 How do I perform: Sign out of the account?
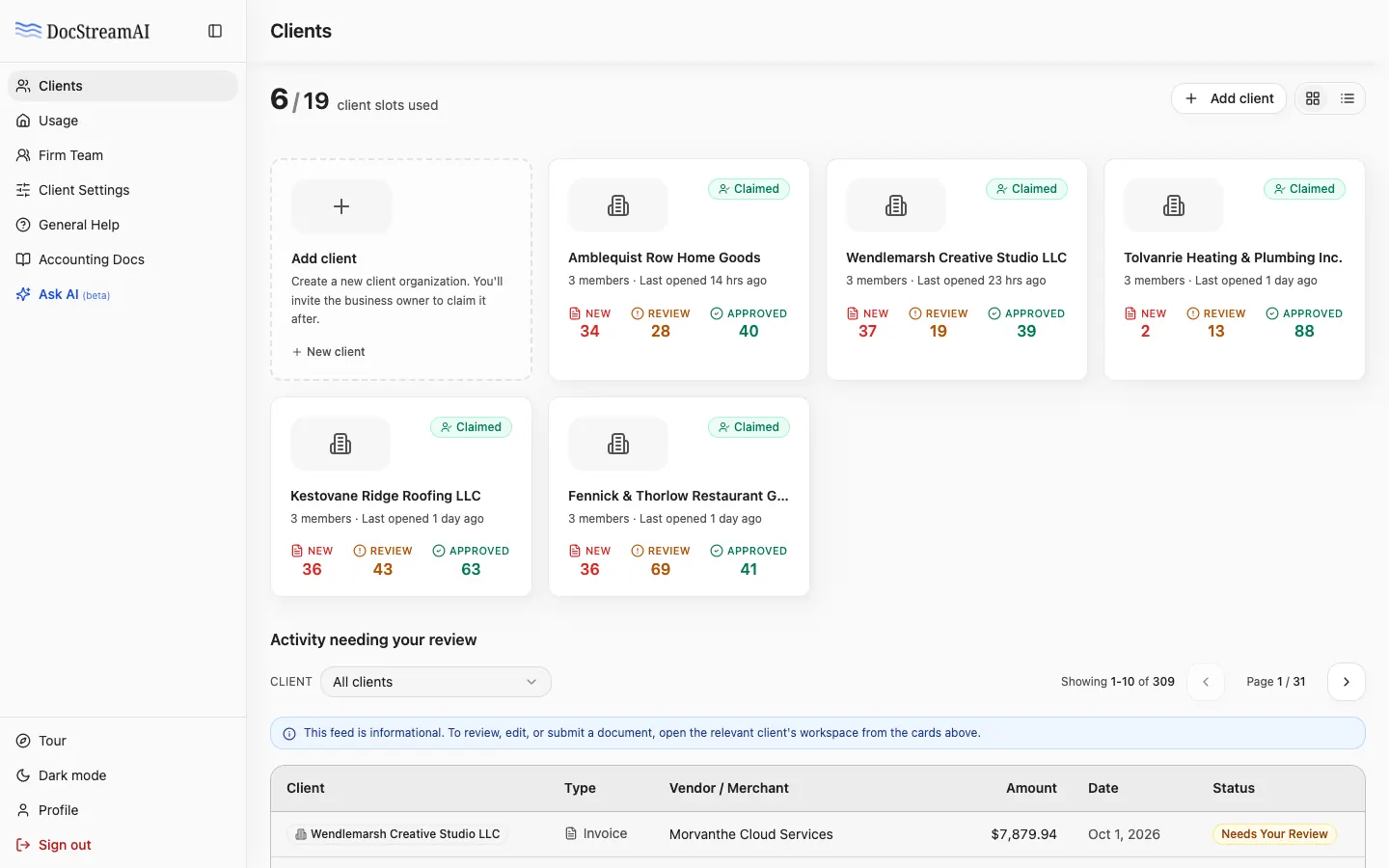(x=123, y=845)
